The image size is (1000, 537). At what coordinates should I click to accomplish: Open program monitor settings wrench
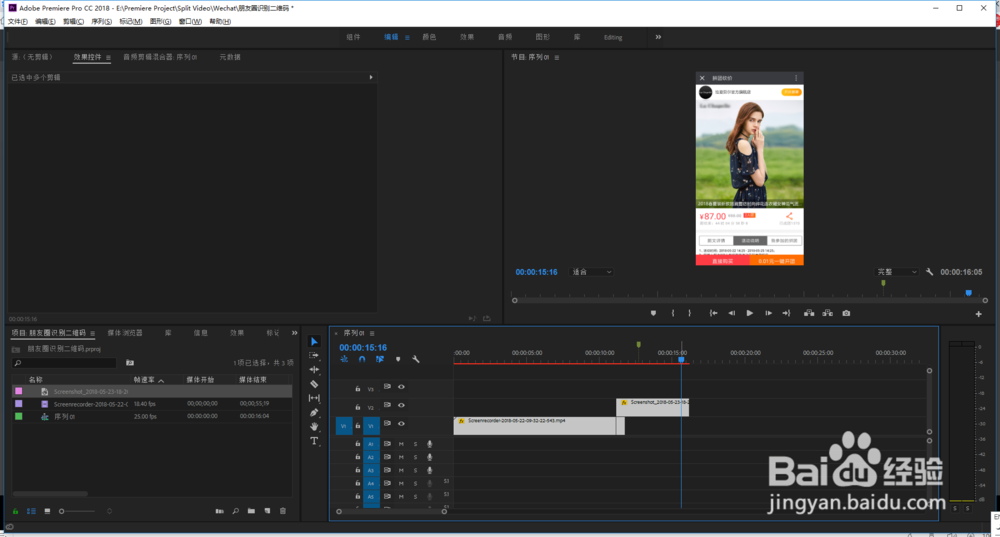coord(929,272)
